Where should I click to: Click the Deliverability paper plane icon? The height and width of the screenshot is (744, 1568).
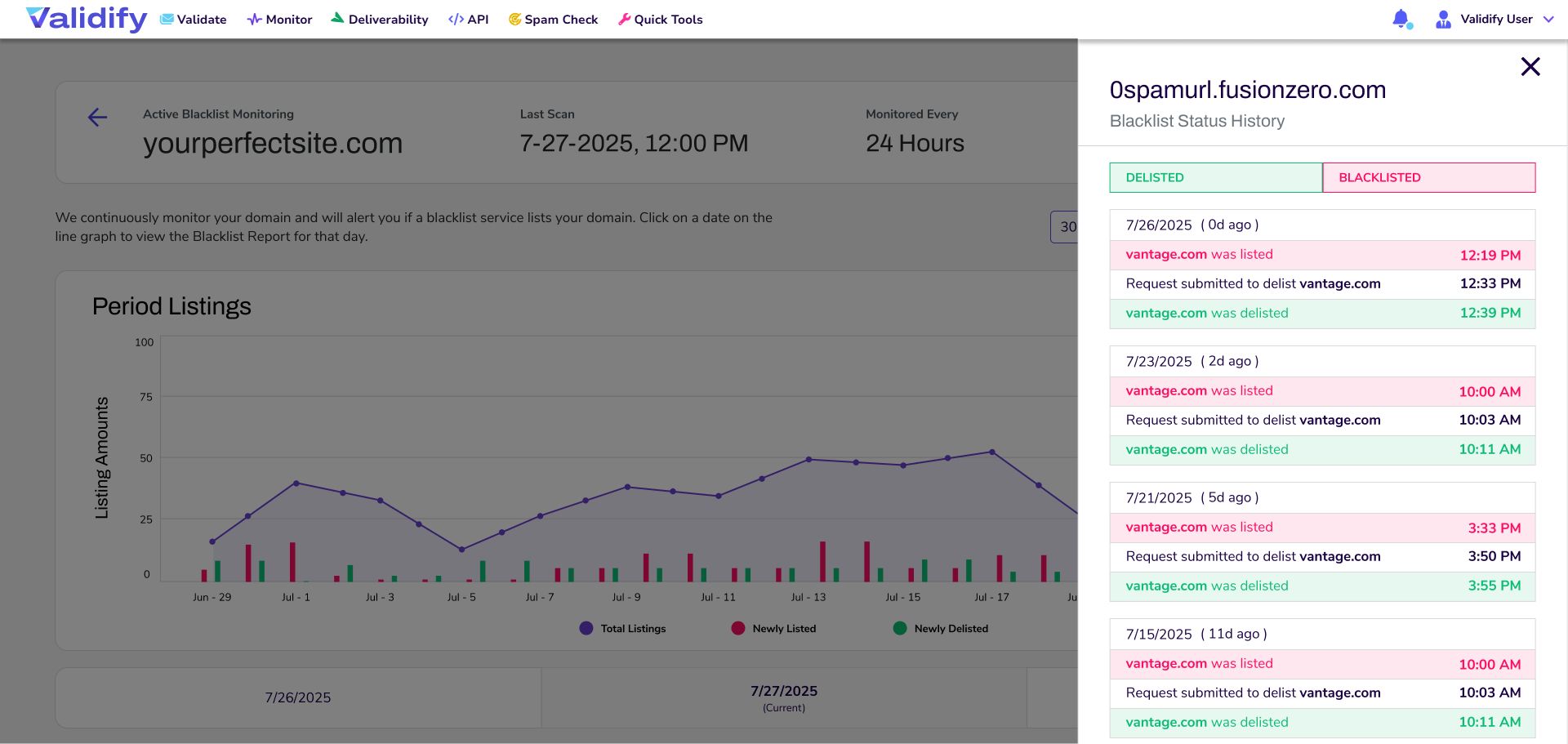point(337,18)
